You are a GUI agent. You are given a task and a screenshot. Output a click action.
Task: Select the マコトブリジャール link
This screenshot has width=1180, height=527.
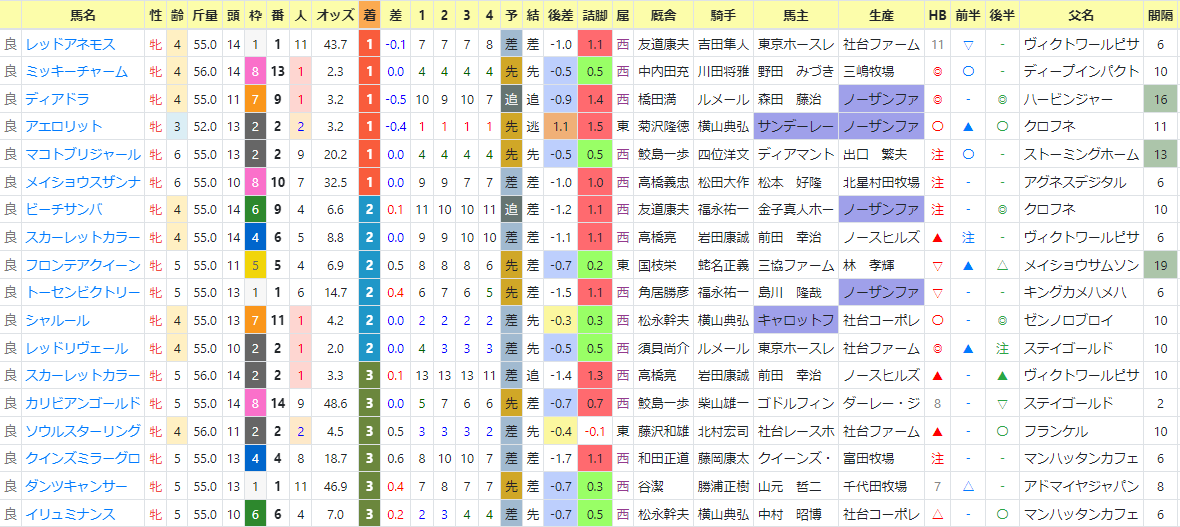click(x=82, y=154)
